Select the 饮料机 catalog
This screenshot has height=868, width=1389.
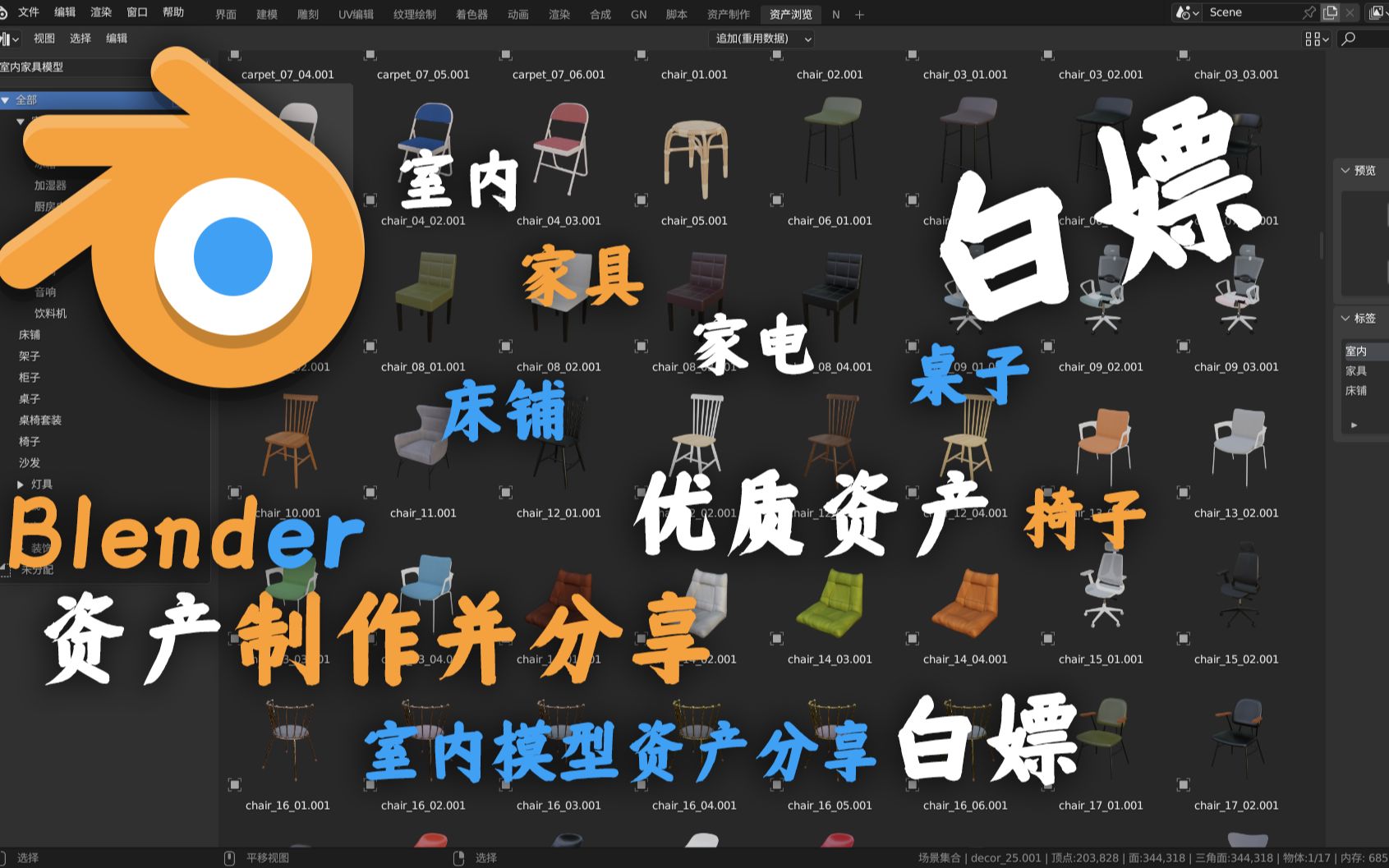(50, 314)
